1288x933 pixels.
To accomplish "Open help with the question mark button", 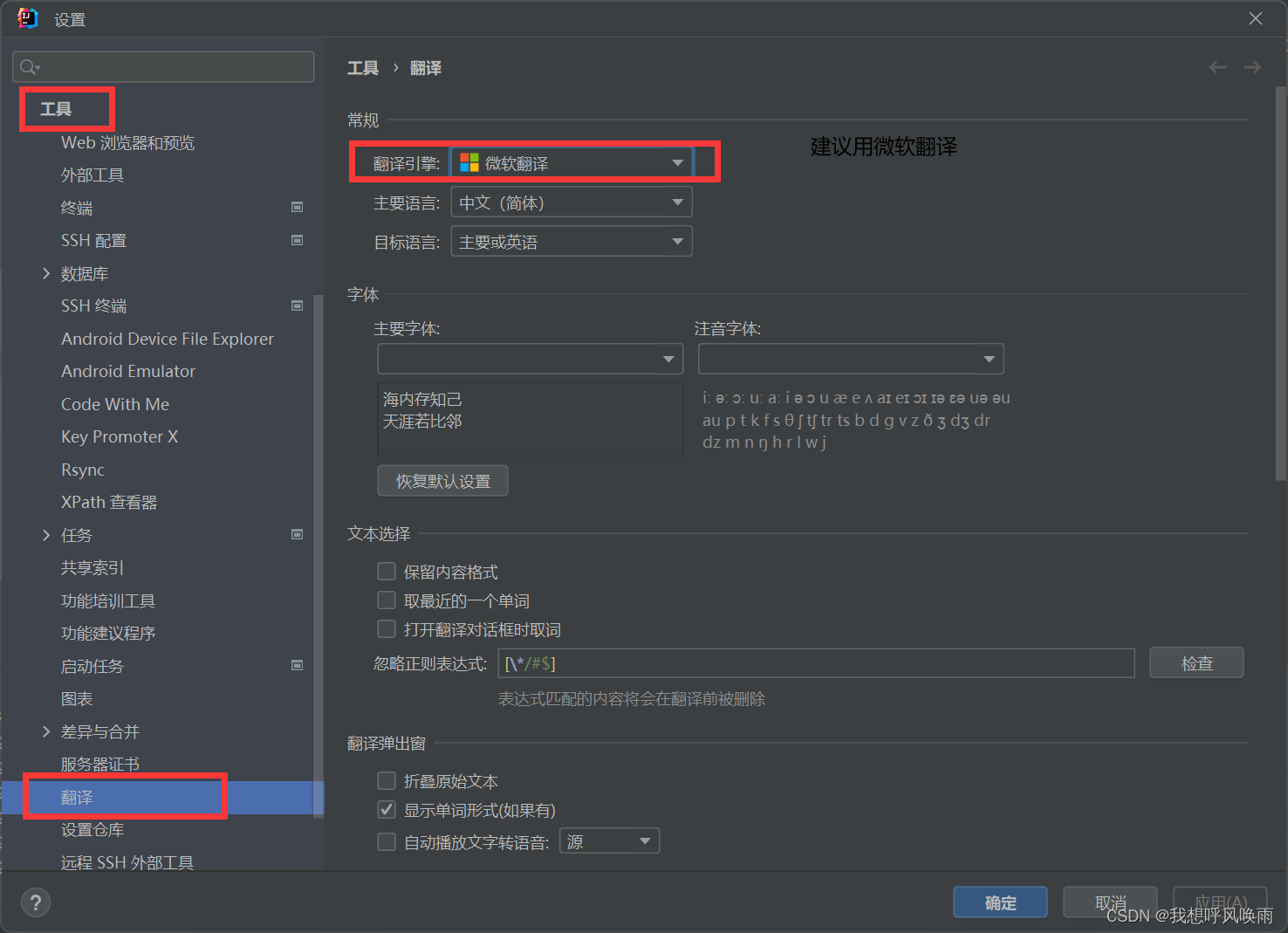I will point(36,902).
